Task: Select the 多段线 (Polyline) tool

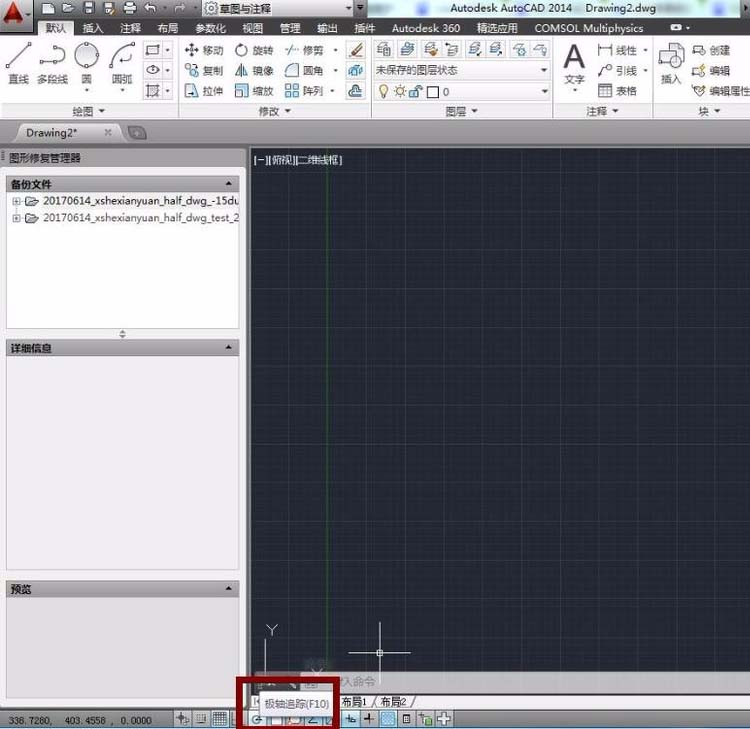Action: (52, 63)
